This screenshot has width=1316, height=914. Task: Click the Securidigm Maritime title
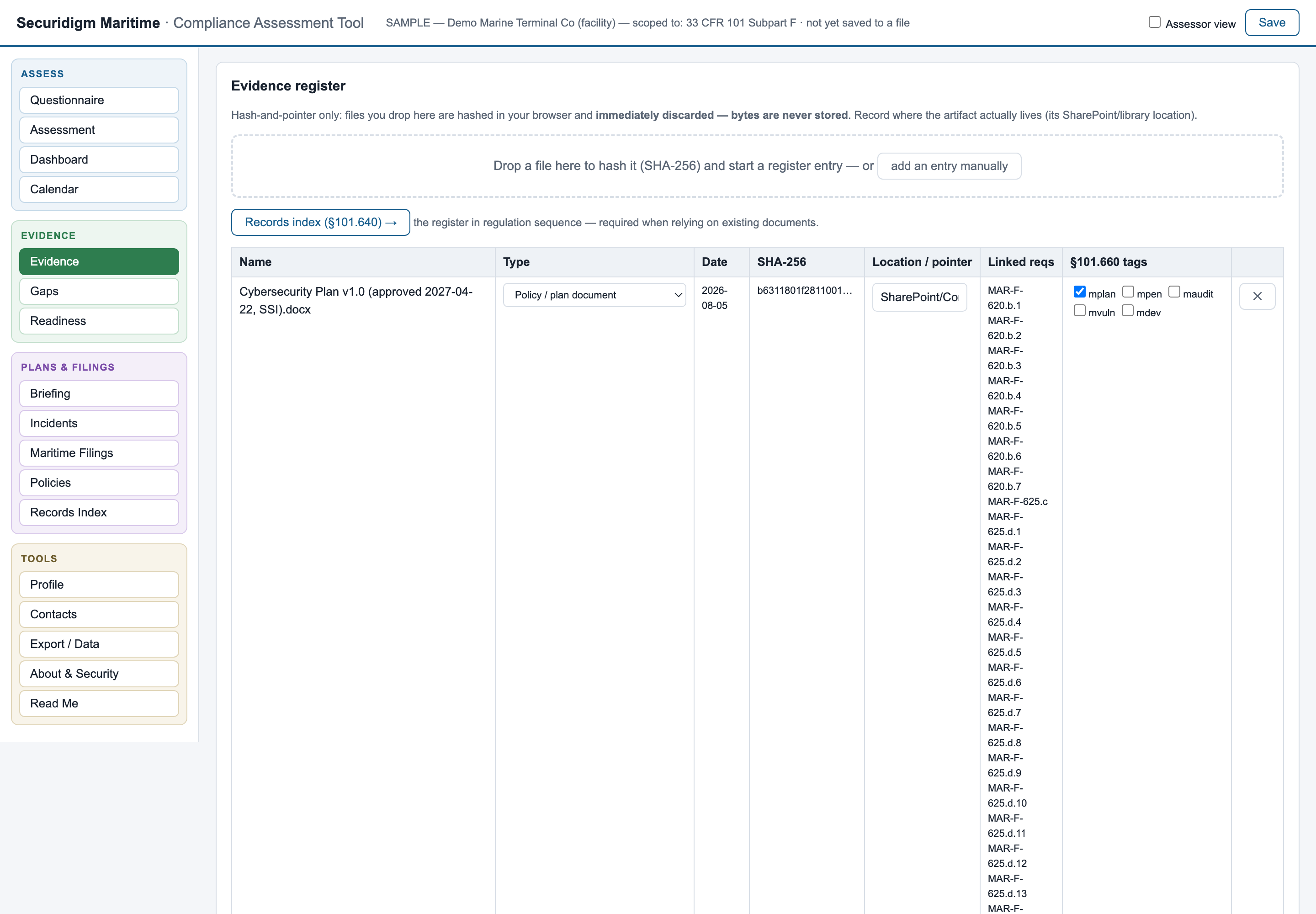(x=88, y=23)
